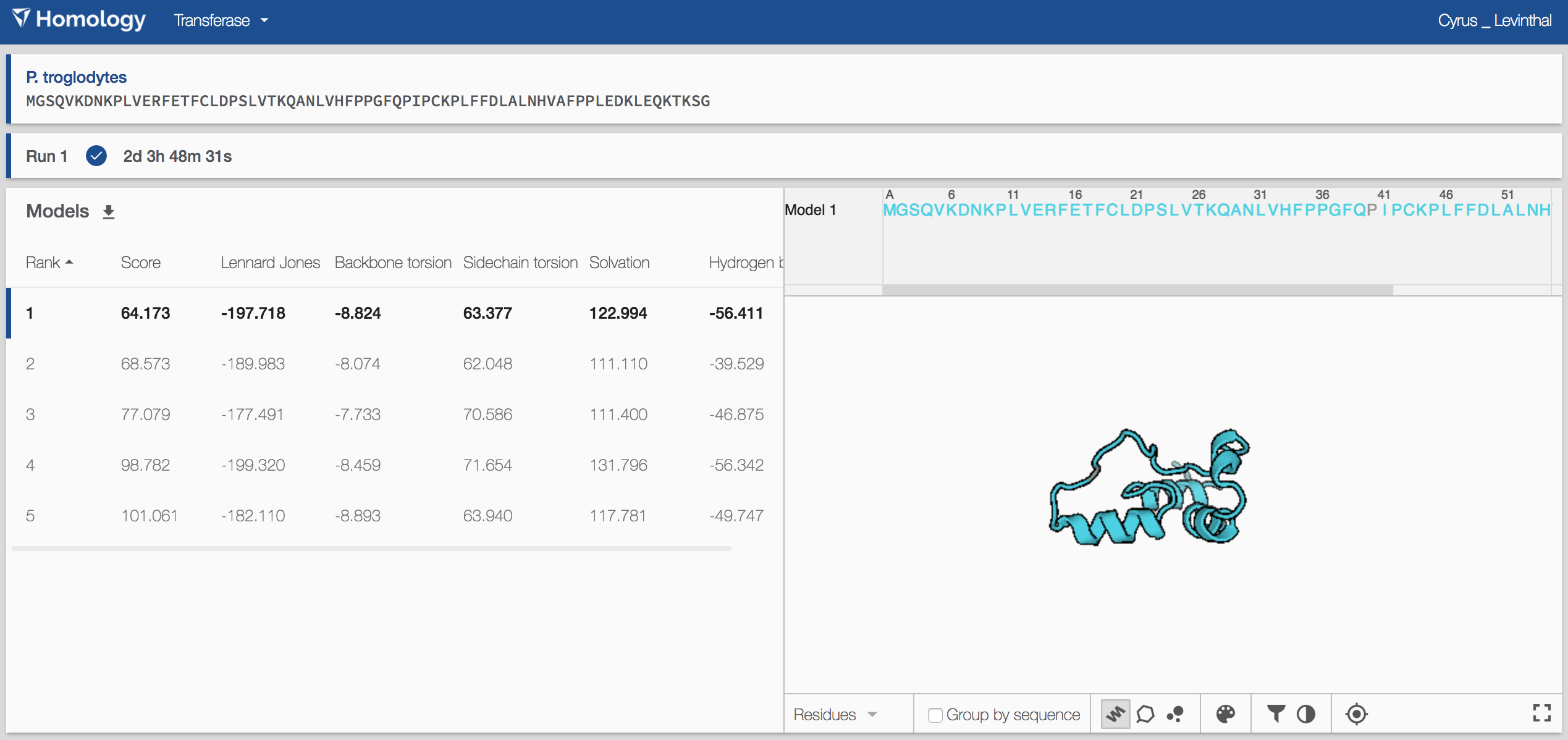1568x740 pixels.
Task: Select model row ranked 3
Action: pos(395,414)
